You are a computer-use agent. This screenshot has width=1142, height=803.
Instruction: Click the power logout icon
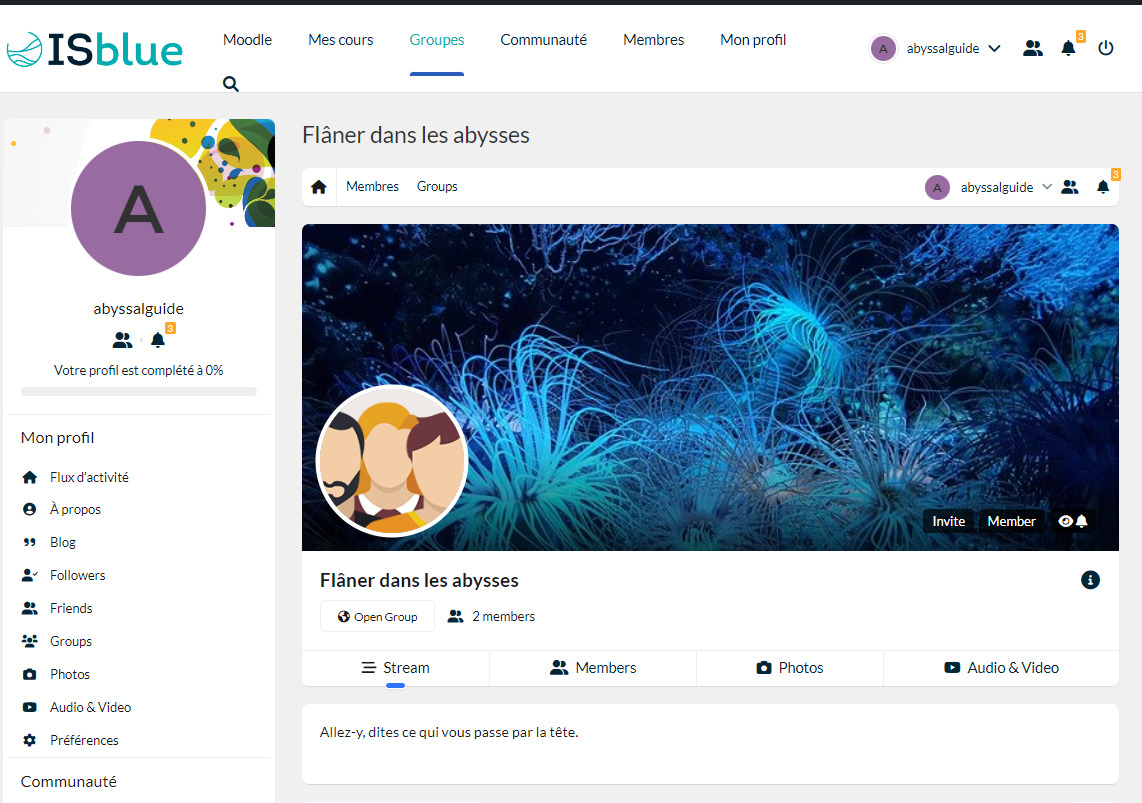click(x=1105, y=47)
